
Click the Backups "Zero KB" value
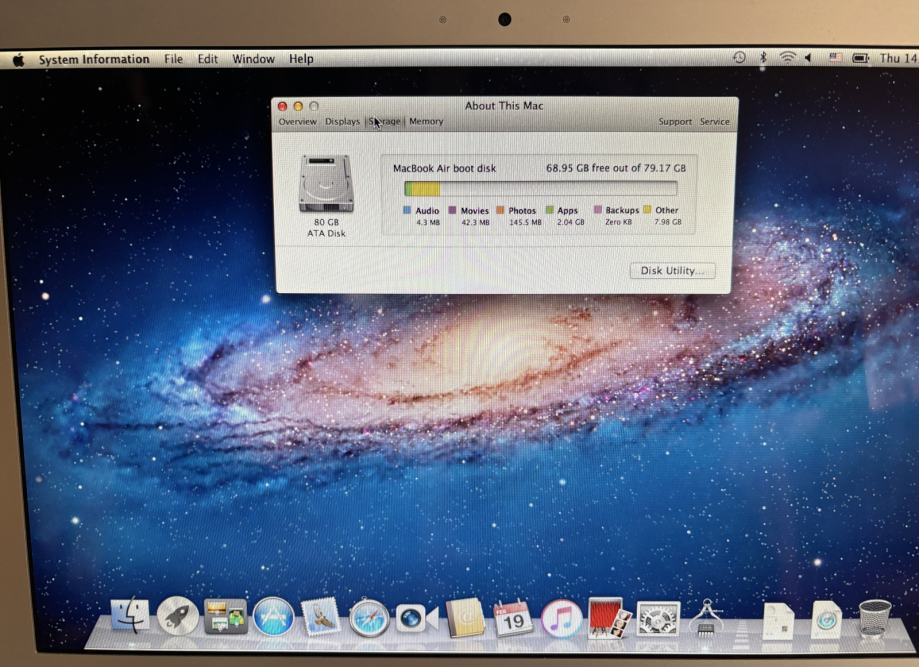click(618, 222)
